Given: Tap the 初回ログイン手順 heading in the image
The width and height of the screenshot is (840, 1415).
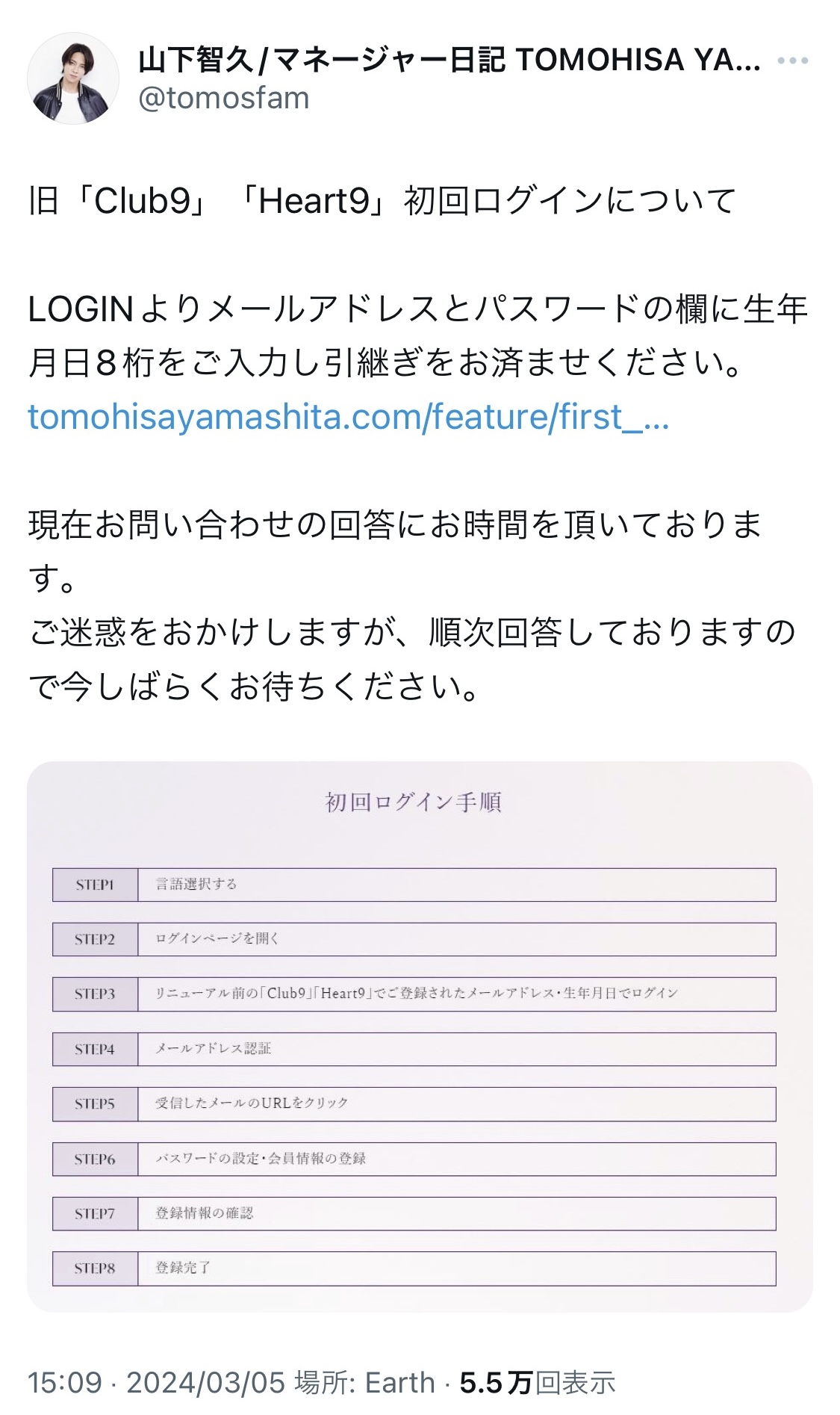Looking at the screenshot, I should point(413,802).
